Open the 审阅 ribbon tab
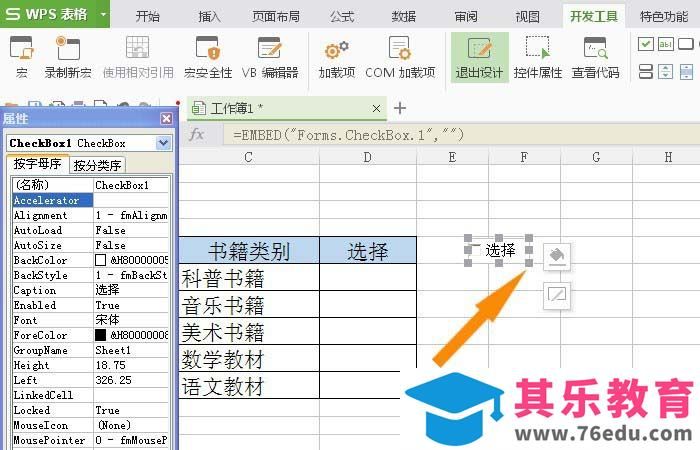This screenshot has width=700, height=450. [x=466, y=17]
